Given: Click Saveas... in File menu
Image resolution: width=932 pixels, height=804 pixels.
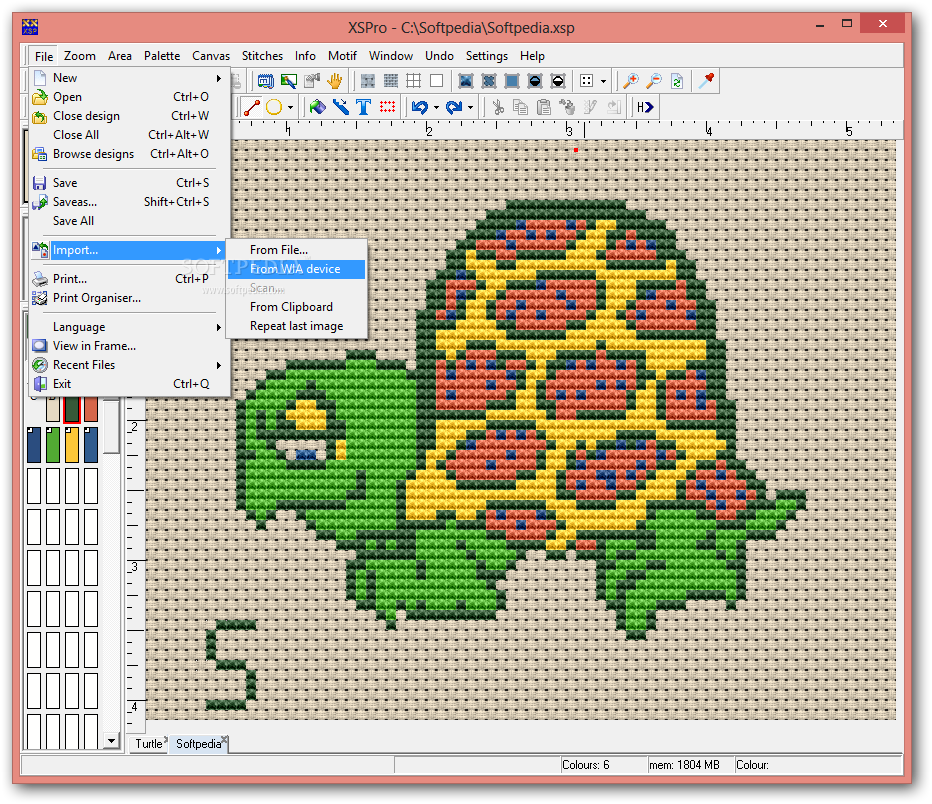Looking at the screenshot, I should point(128,202).
